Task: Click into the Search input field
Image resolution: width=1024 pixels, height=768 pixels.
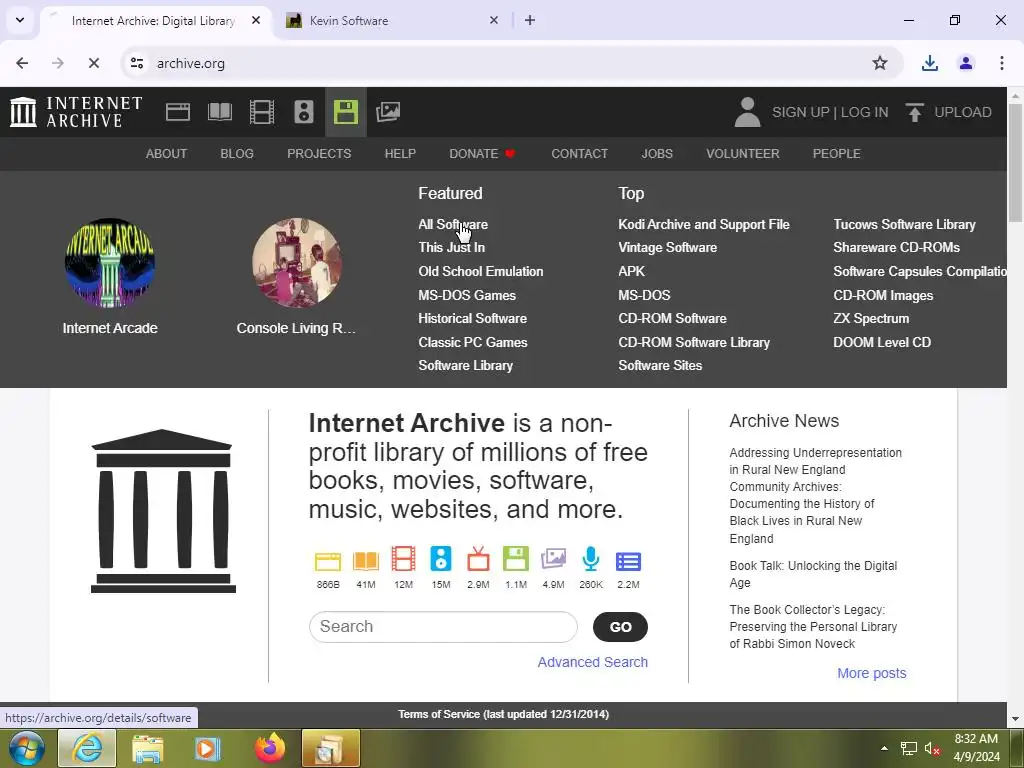Action: point(443,627)
